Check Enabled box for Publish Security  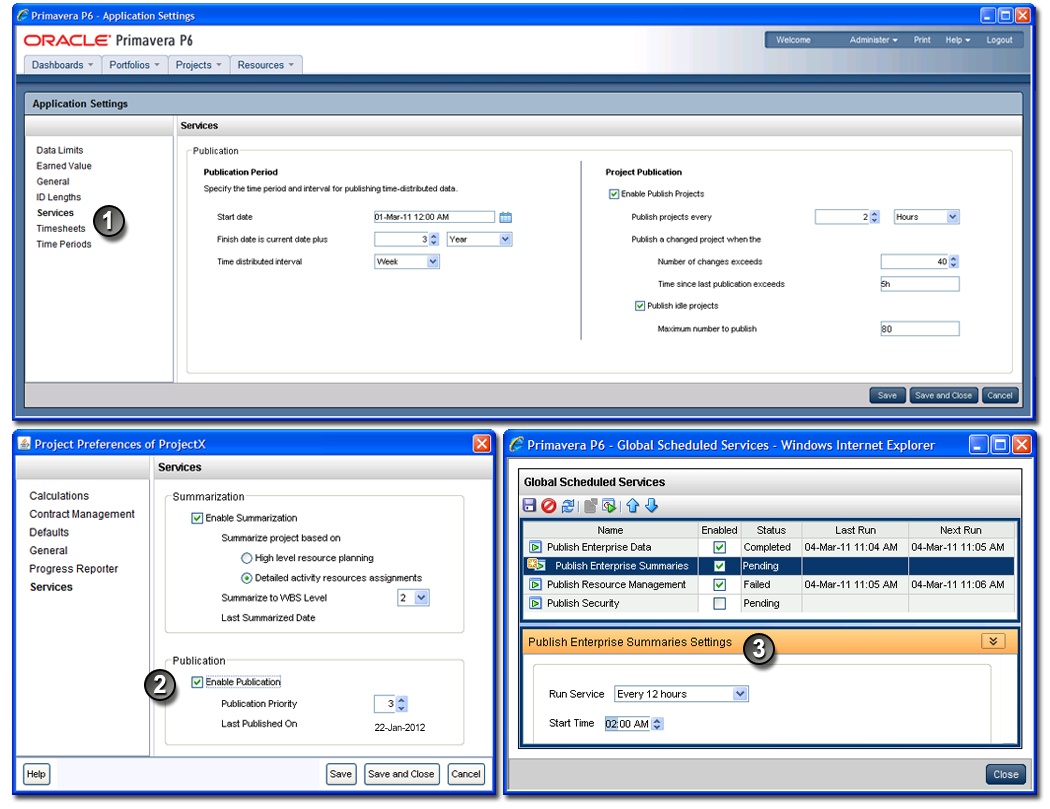click(719, 603)
